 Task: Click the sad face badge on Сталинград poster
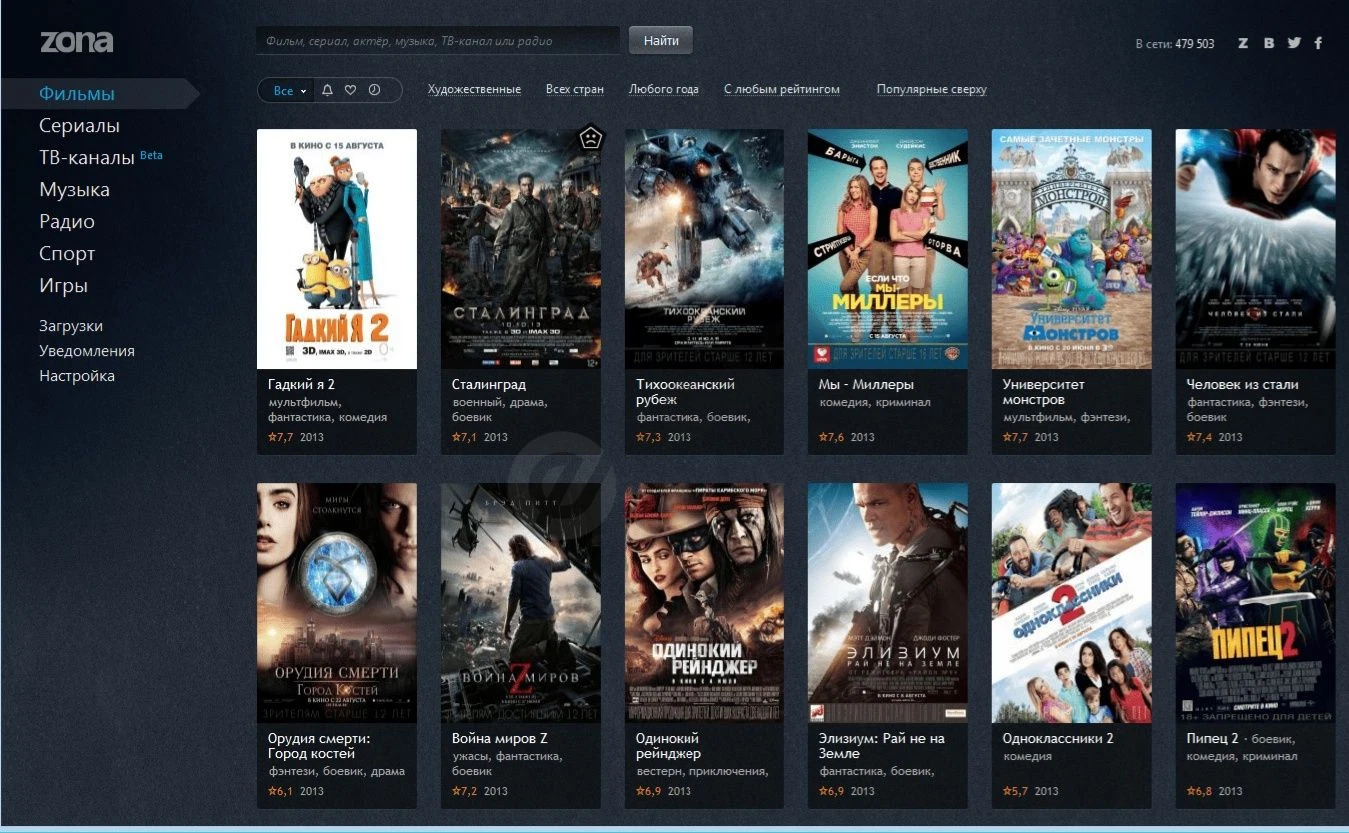[591, 137]
